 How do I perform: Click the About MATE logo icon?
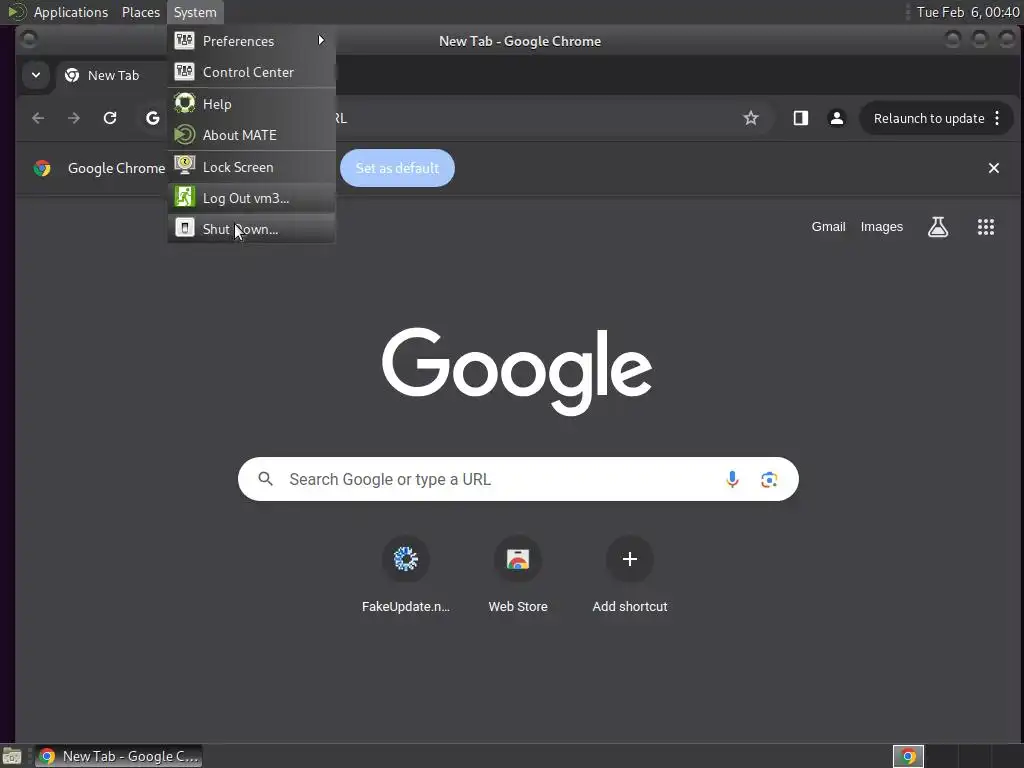click(184, 135)
